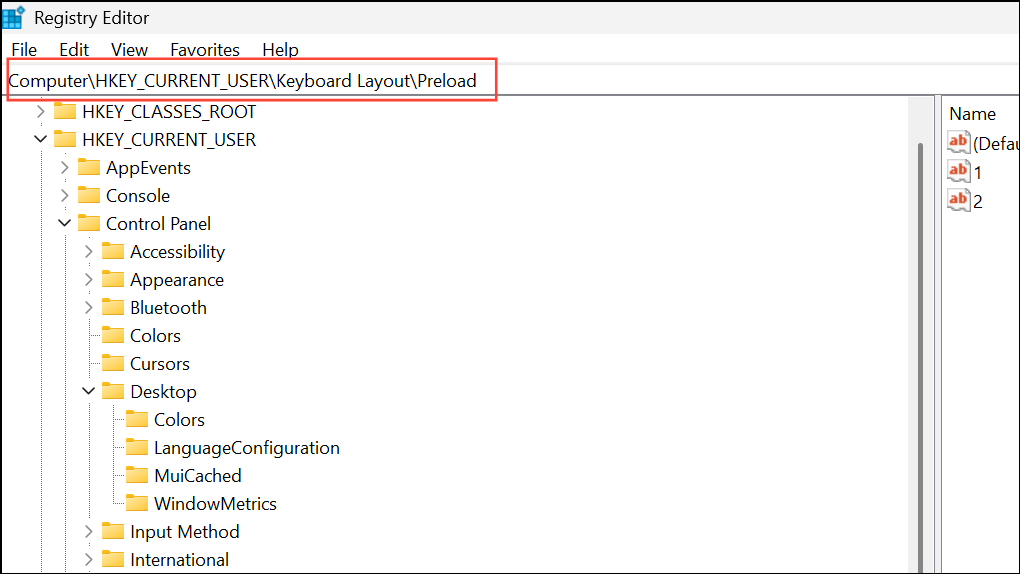Select the (Default) value name
Image resolution: width=1020 pixels, height=574 pixels.
click(996, 143)
